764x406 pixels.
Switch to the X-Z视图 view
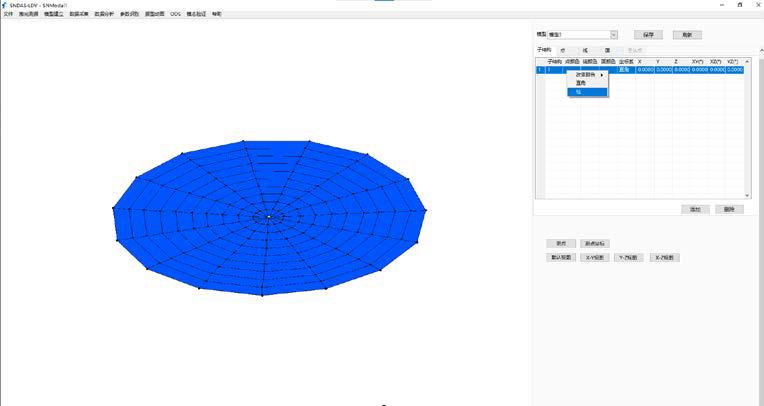pos(664,257)
